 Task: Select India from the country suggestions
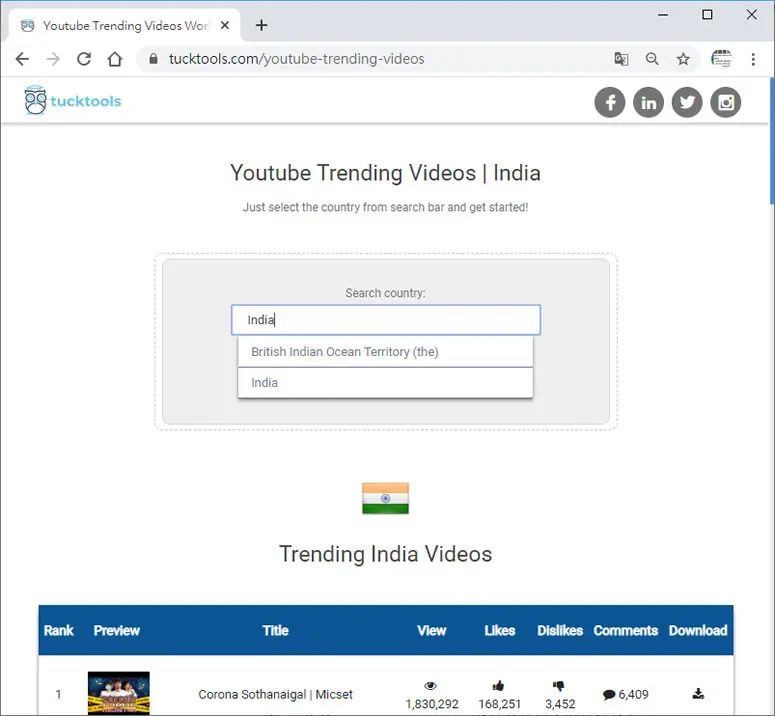(x=385, y=382)
